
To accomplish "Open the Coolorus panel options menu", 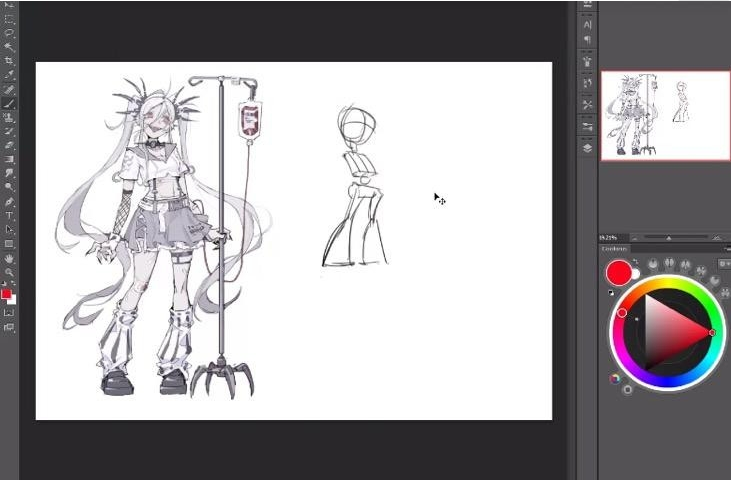I will pos(725,248).
